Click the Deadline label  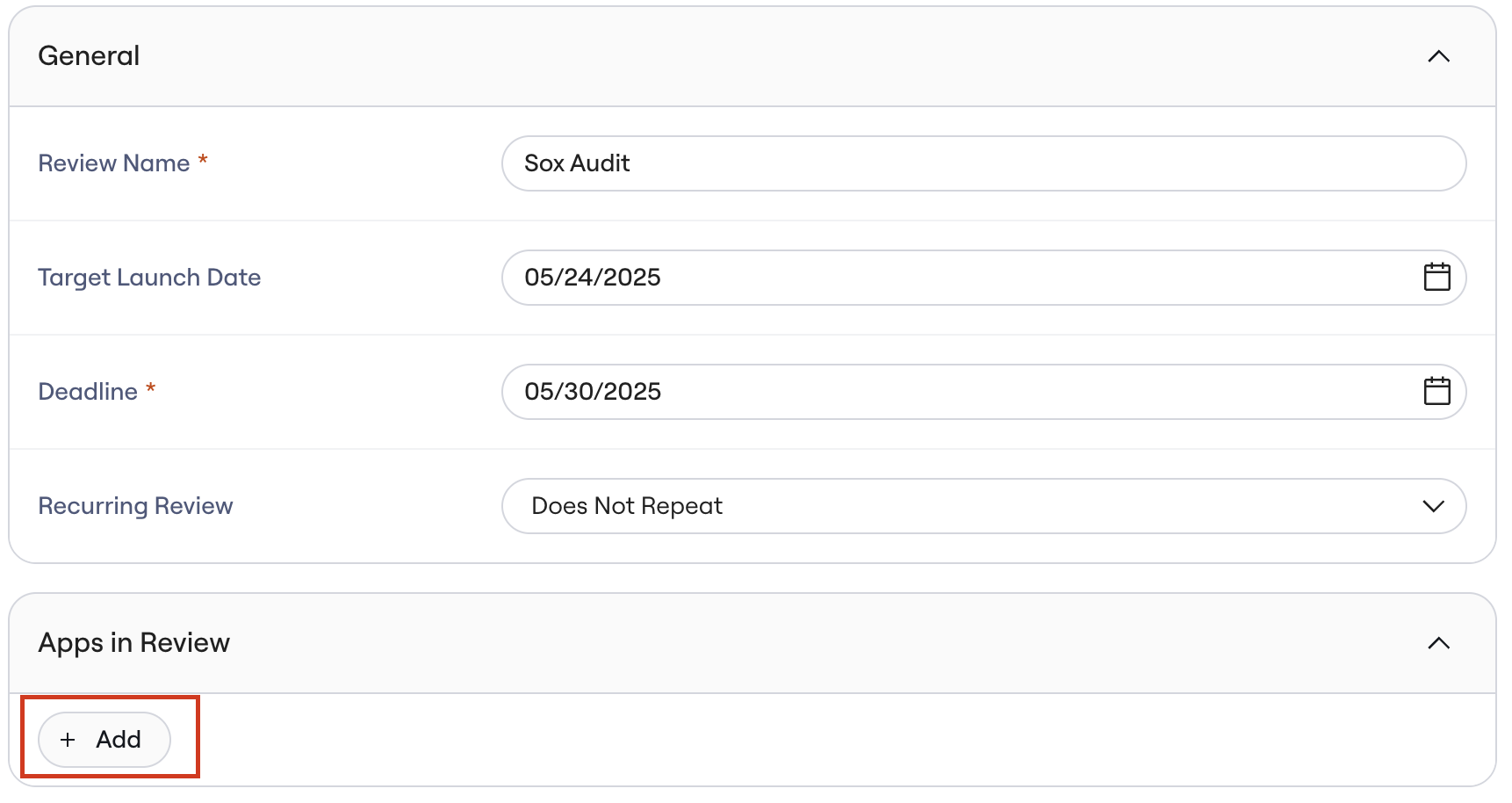[88, 392]
